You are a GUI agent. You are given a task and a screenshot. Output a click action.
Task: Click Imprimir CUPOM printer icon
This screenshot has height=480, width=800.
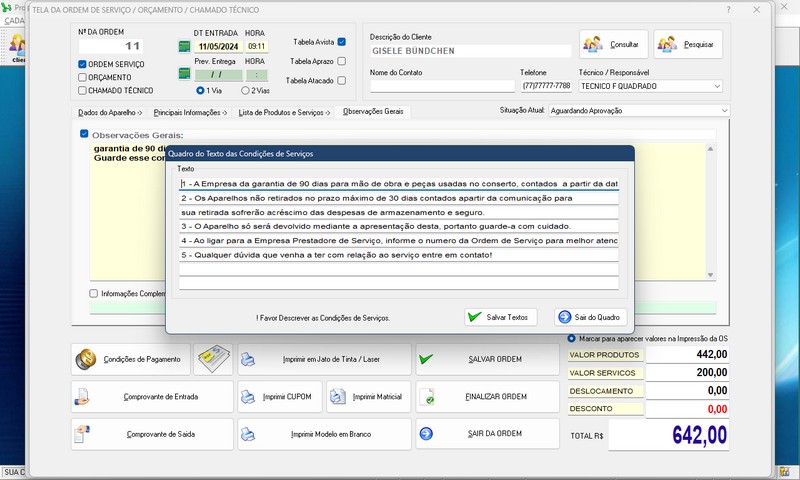(248, 397)
